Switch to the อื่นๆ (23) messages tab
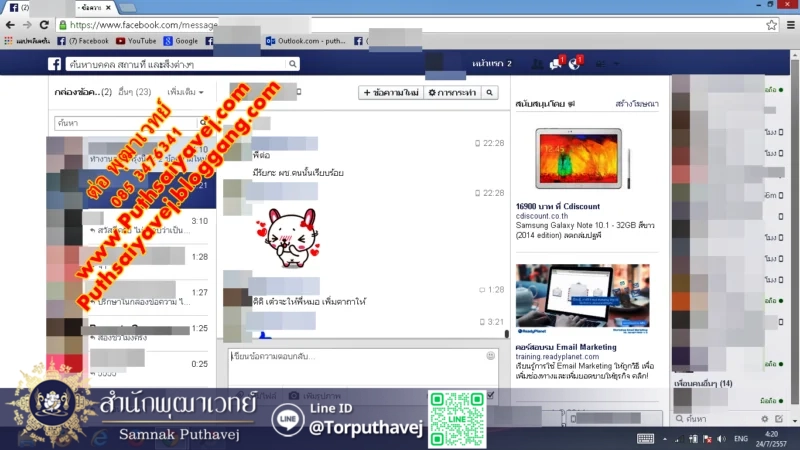 tap(134, 93)
